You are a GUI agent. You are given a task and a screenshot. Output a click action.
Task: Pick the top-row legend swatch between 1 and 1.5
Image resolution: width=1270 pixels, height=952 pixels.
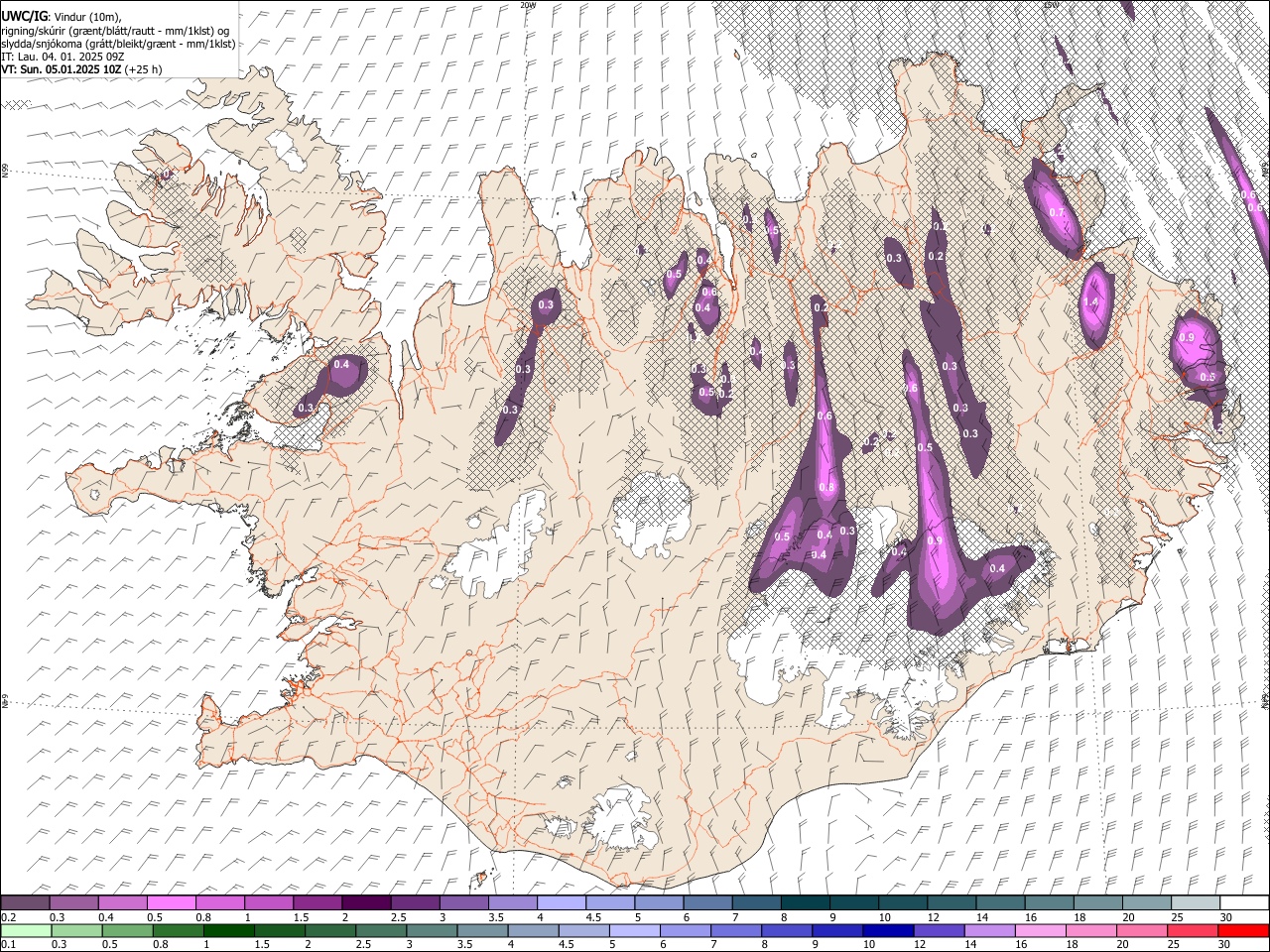click(x=269, y=902)
